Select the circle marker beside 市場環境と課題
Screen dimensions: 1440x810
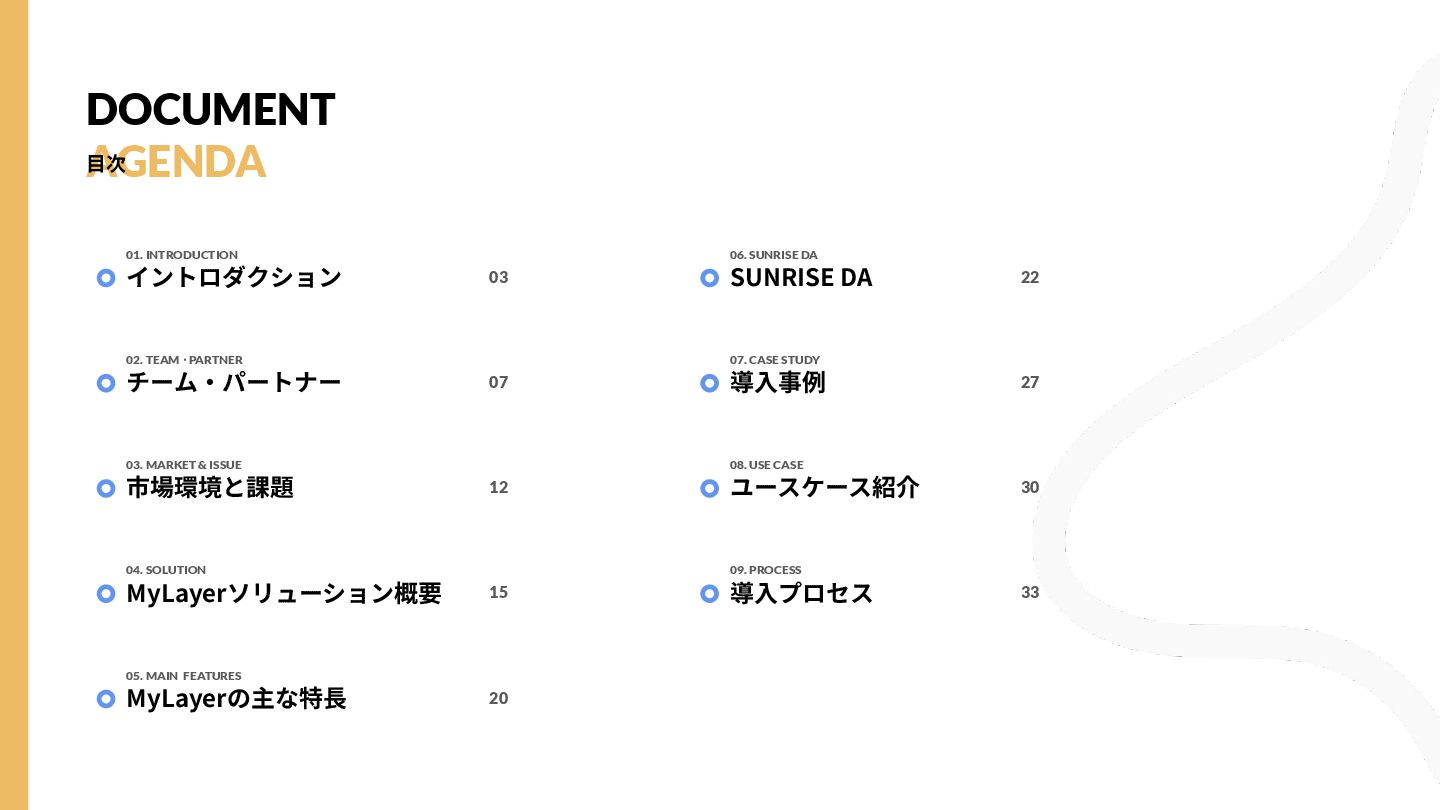pyautogui.click(x=106, y=488)
